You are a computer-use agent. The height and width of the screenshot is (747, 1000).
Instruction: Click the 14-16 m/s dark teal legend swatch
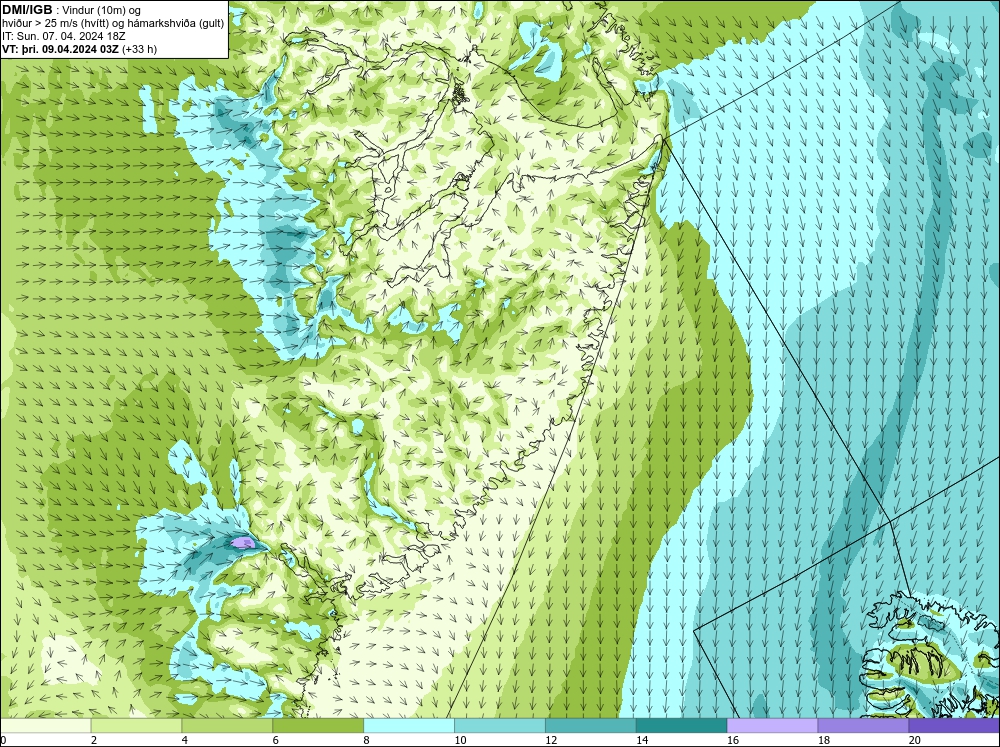click(682, 726)
